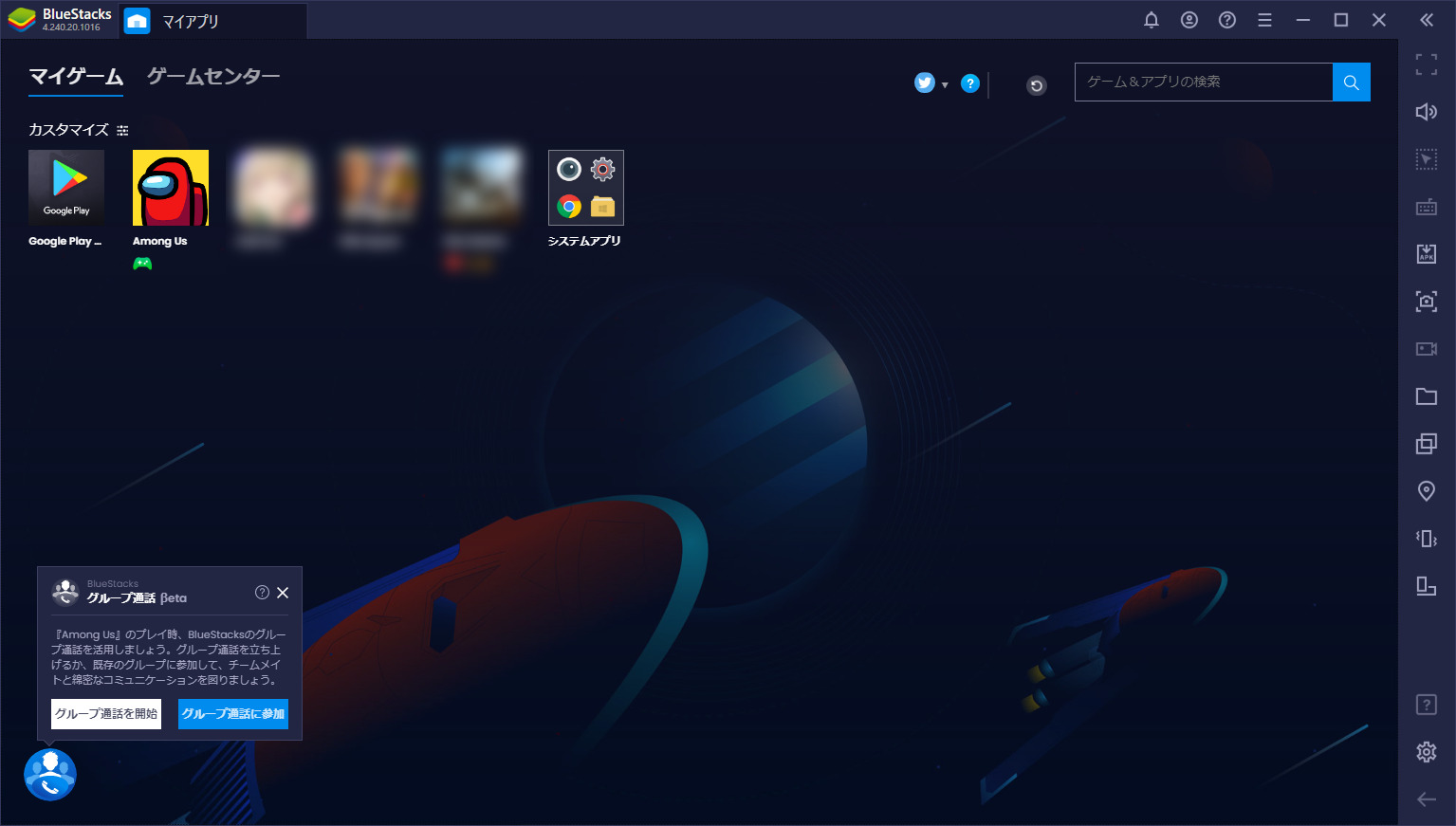Viewport: 1456px width, 826px height.
Task: Collapse the side toolbar with double arrow
Action: tap(1427, 20)
